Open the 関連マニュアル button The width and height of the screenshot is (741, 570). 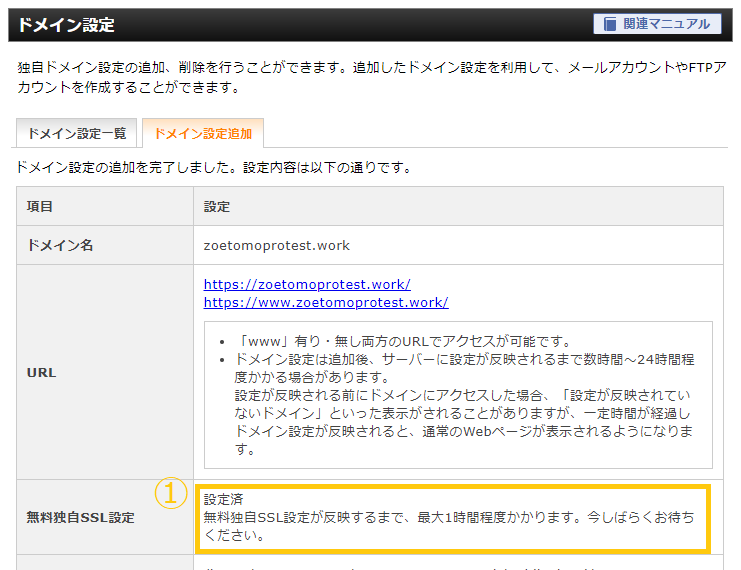657,24
